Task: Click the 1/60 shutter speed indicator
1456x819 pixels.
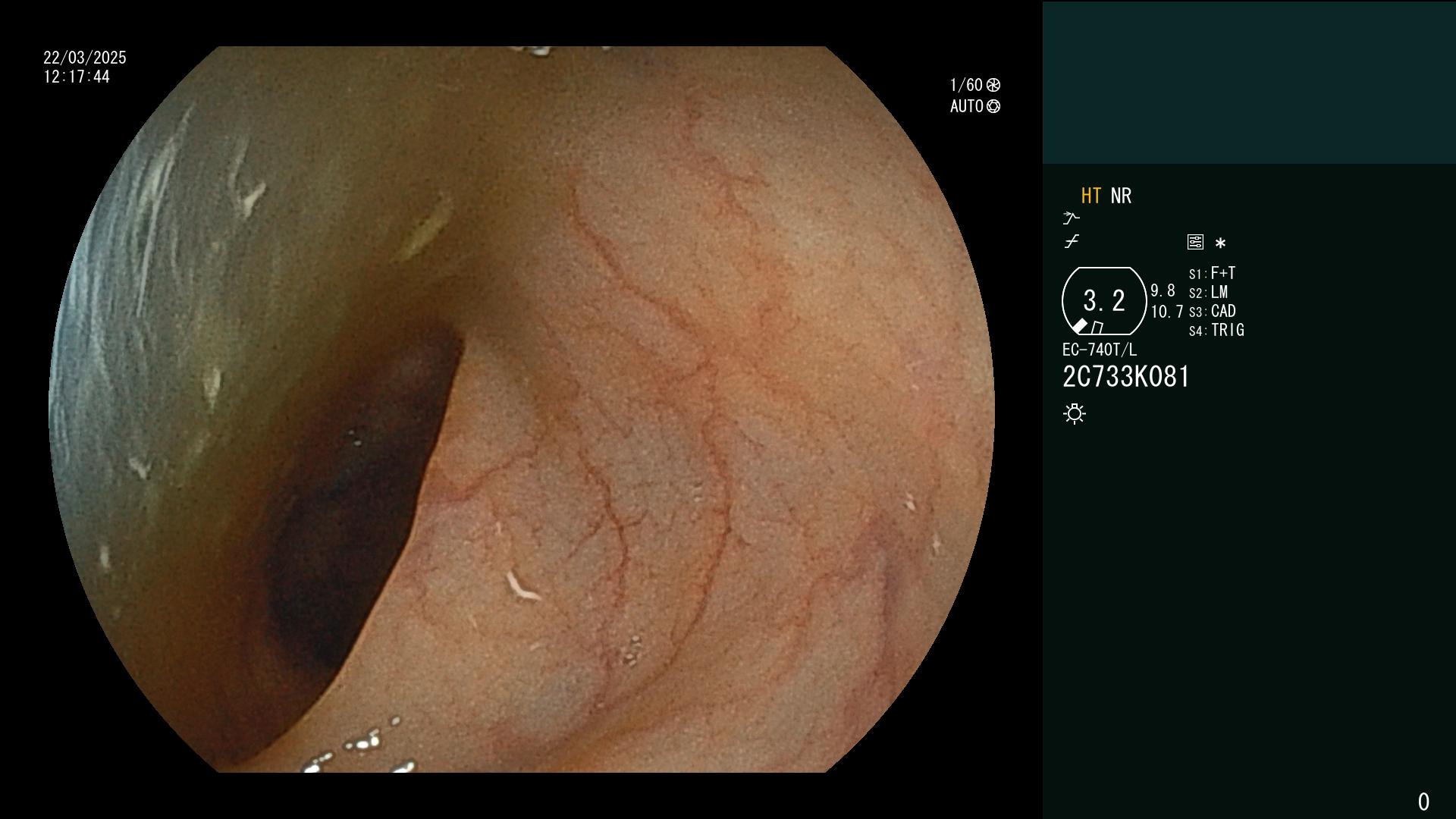Action: point(966,85)
